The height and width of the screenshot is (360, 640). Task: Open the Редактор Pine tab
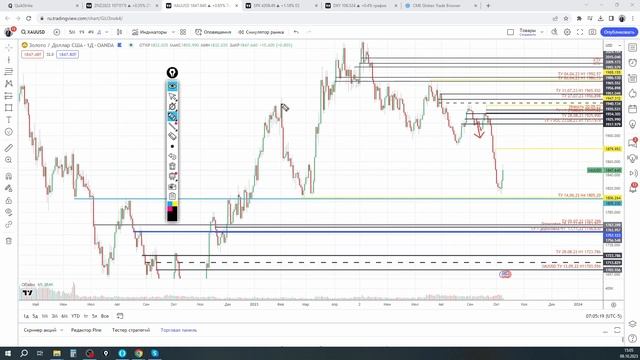click(86, 330)
